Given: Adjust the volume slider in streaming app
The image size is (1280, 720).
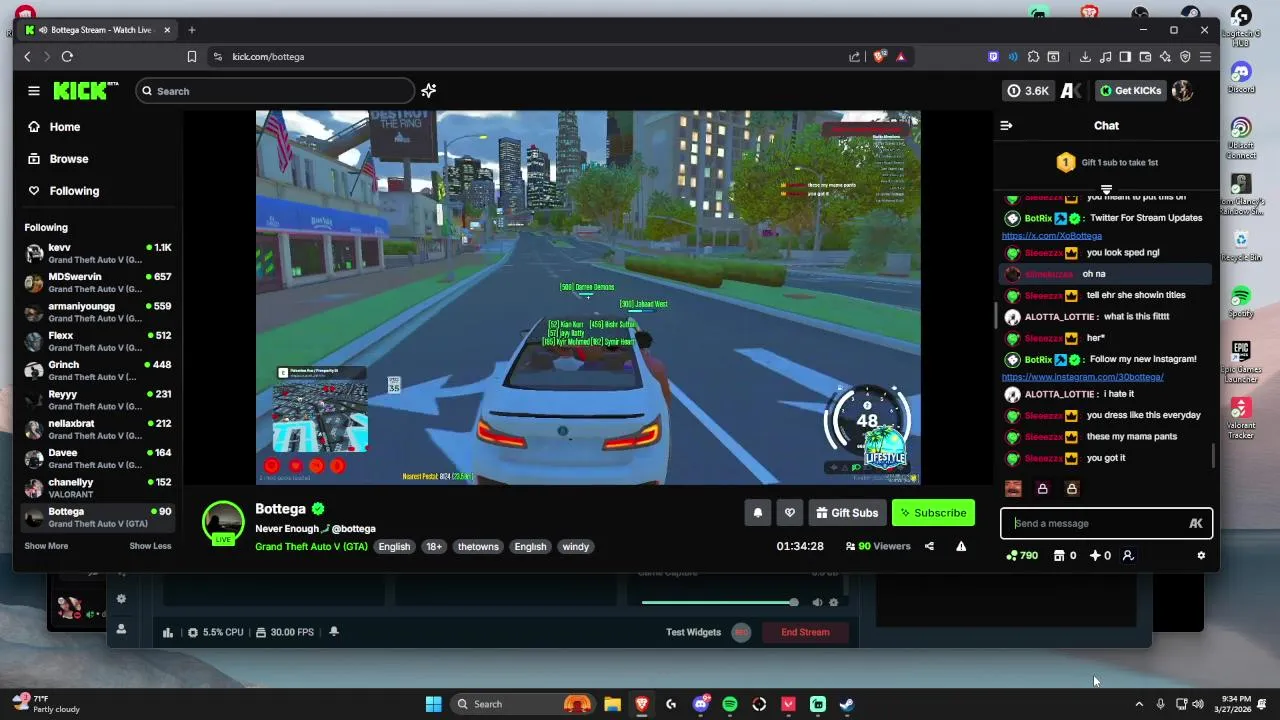Looking at the screenshot, I should click(720, 602).
